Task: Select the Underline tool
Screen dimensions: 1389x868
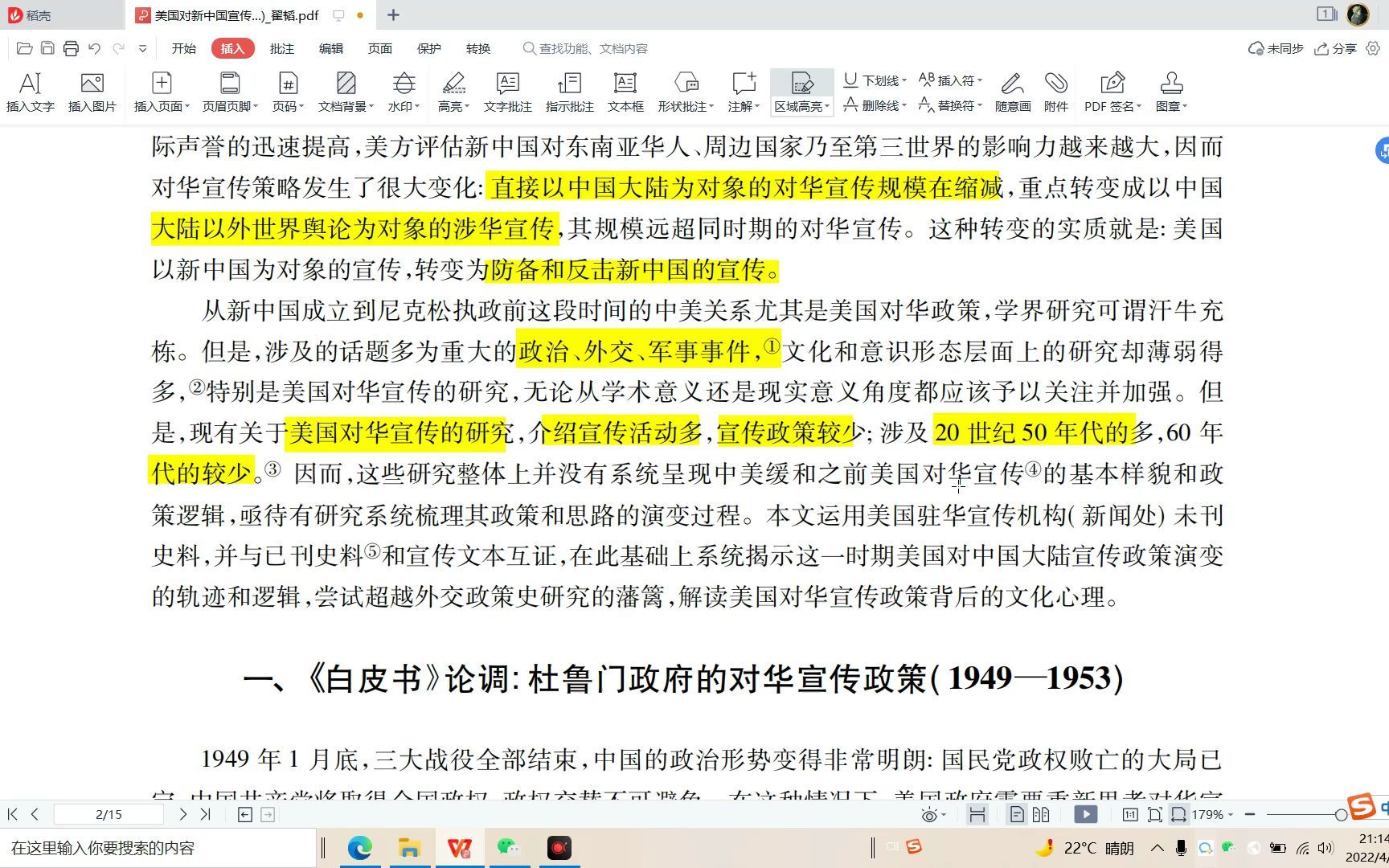Action: [875, 80]
